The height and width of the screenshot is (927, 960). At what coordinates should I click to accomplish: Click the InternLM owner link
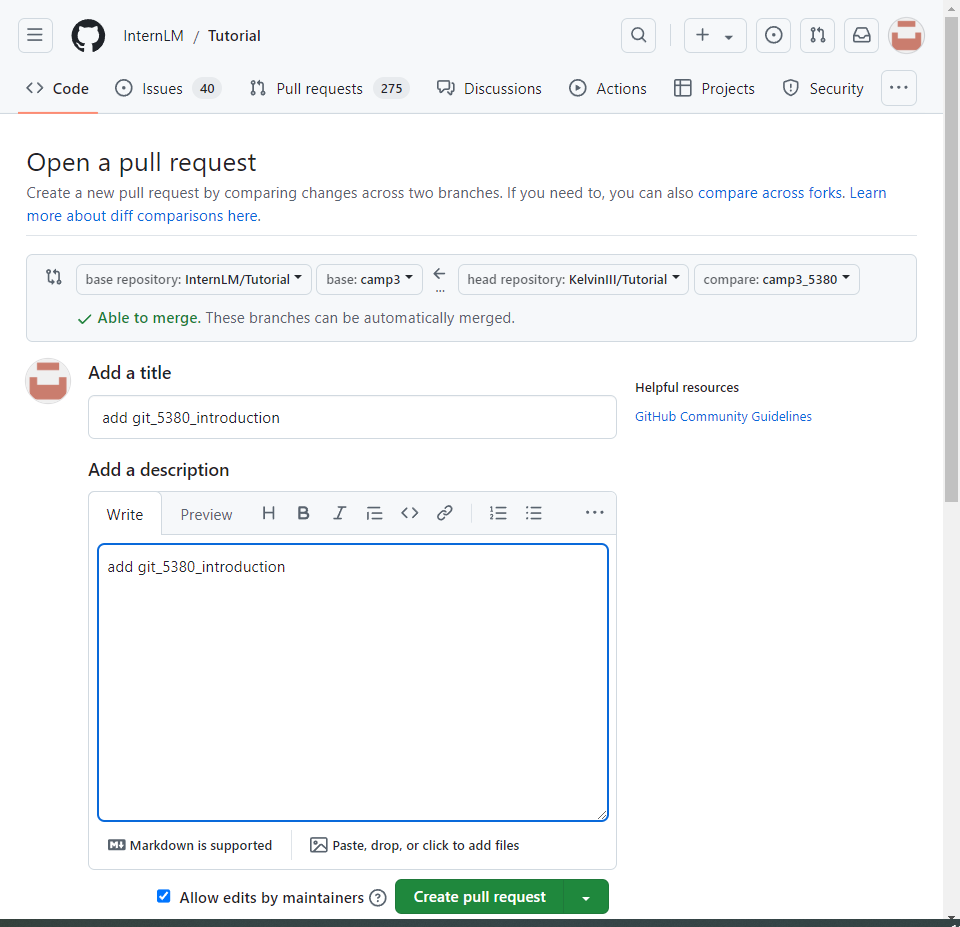[153, 36]
